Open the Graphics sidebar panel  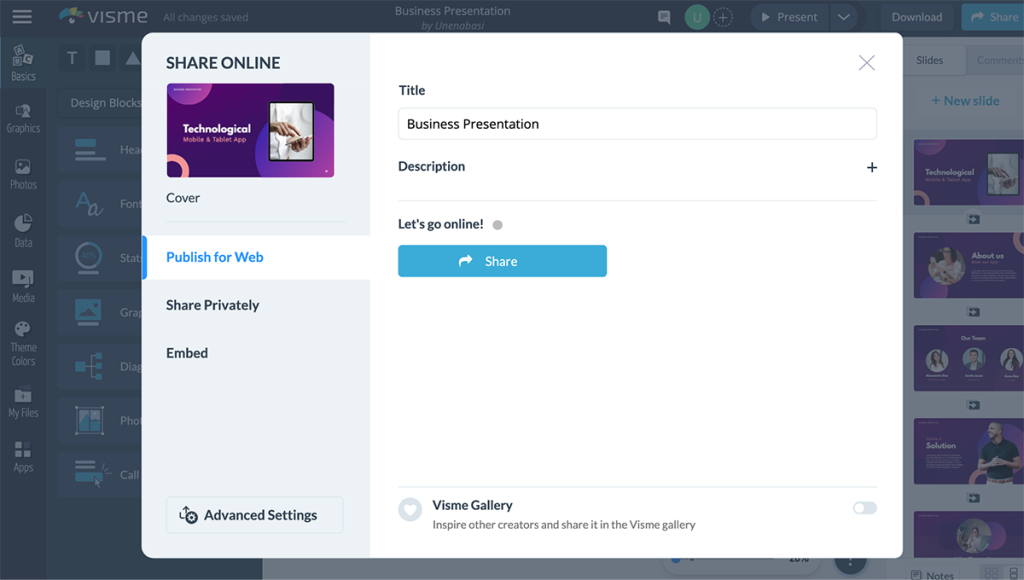click(x=23, y=118)
